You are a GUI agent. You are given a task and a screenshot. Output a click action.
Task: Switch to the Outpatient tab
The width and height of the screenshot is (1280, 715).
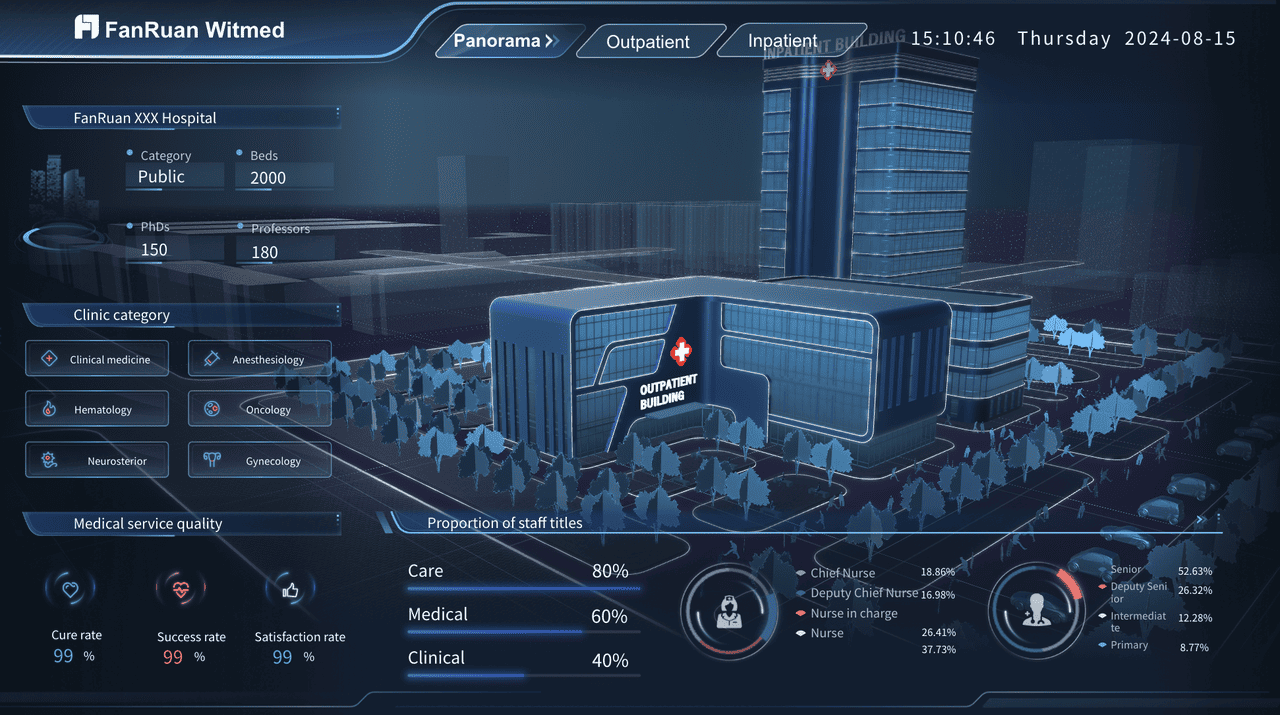[648, 42]
